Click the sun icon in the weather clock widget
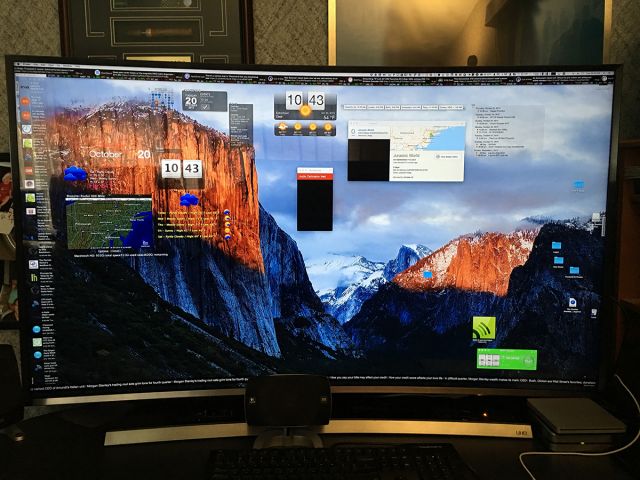640x480 pixels. point(305,111)
